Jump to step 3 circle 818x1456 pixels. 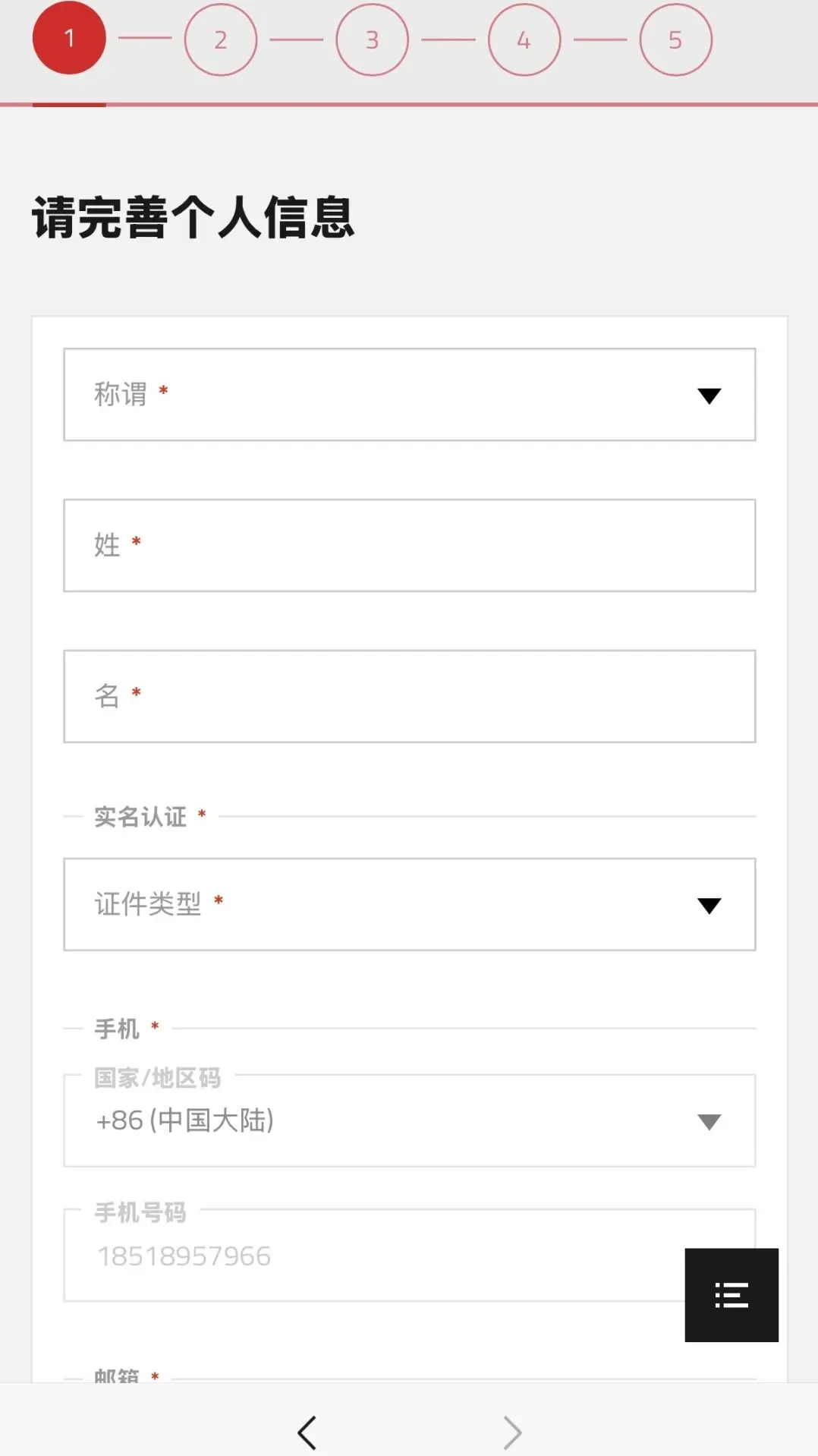(x=373, y=39)
